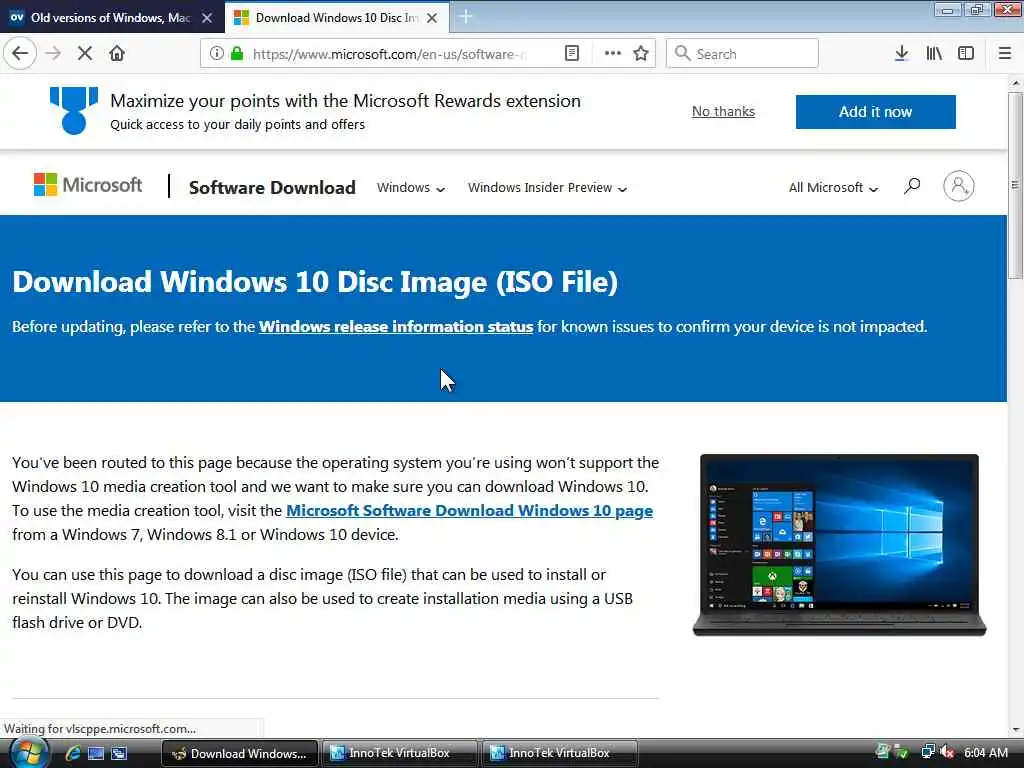Open second InnoTek VirtualBox taskbar button
This screenshot has height=768, width=1024.
[559, 754]
